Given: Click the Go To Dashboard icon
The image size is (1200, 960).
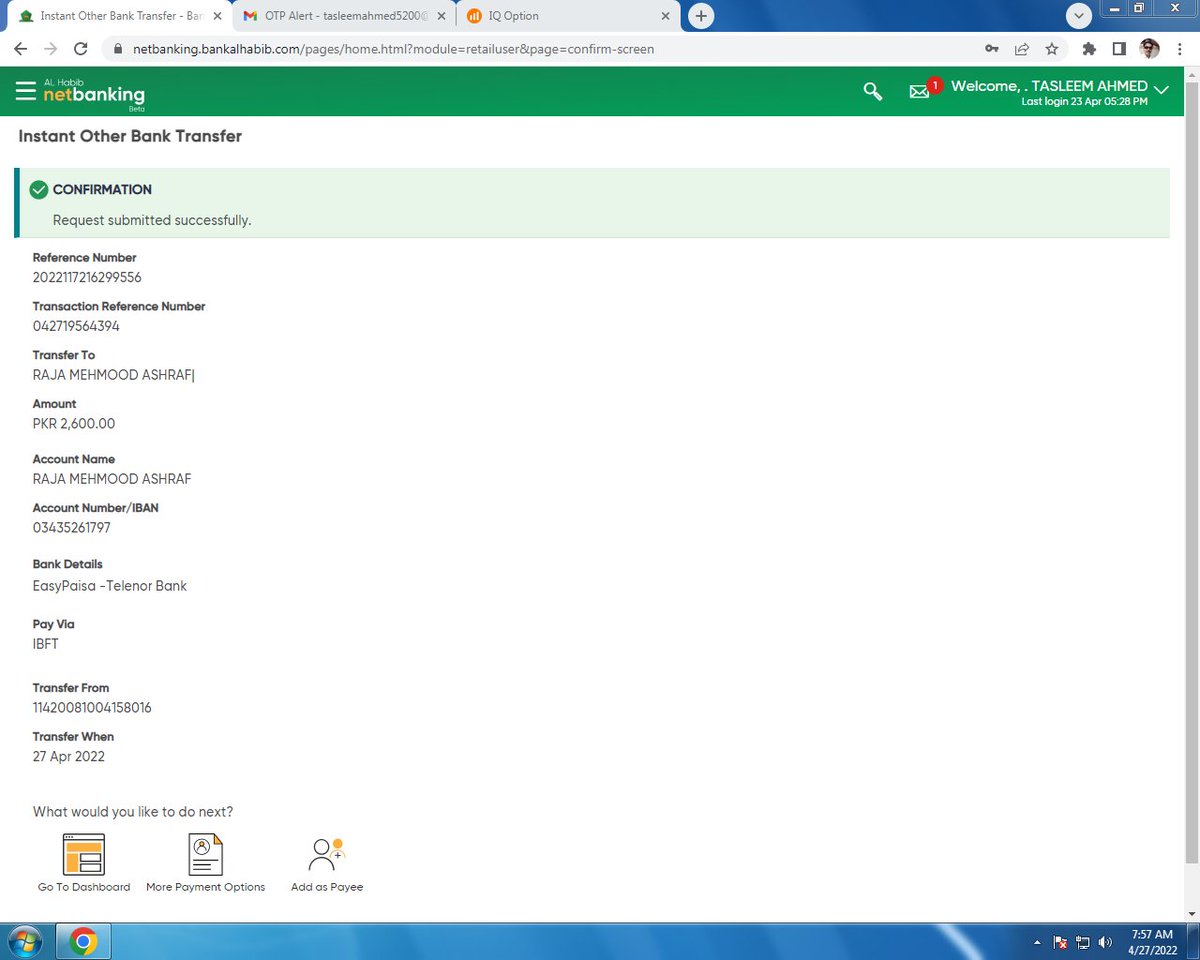Looking at the screenshot, I should (84, 854).
